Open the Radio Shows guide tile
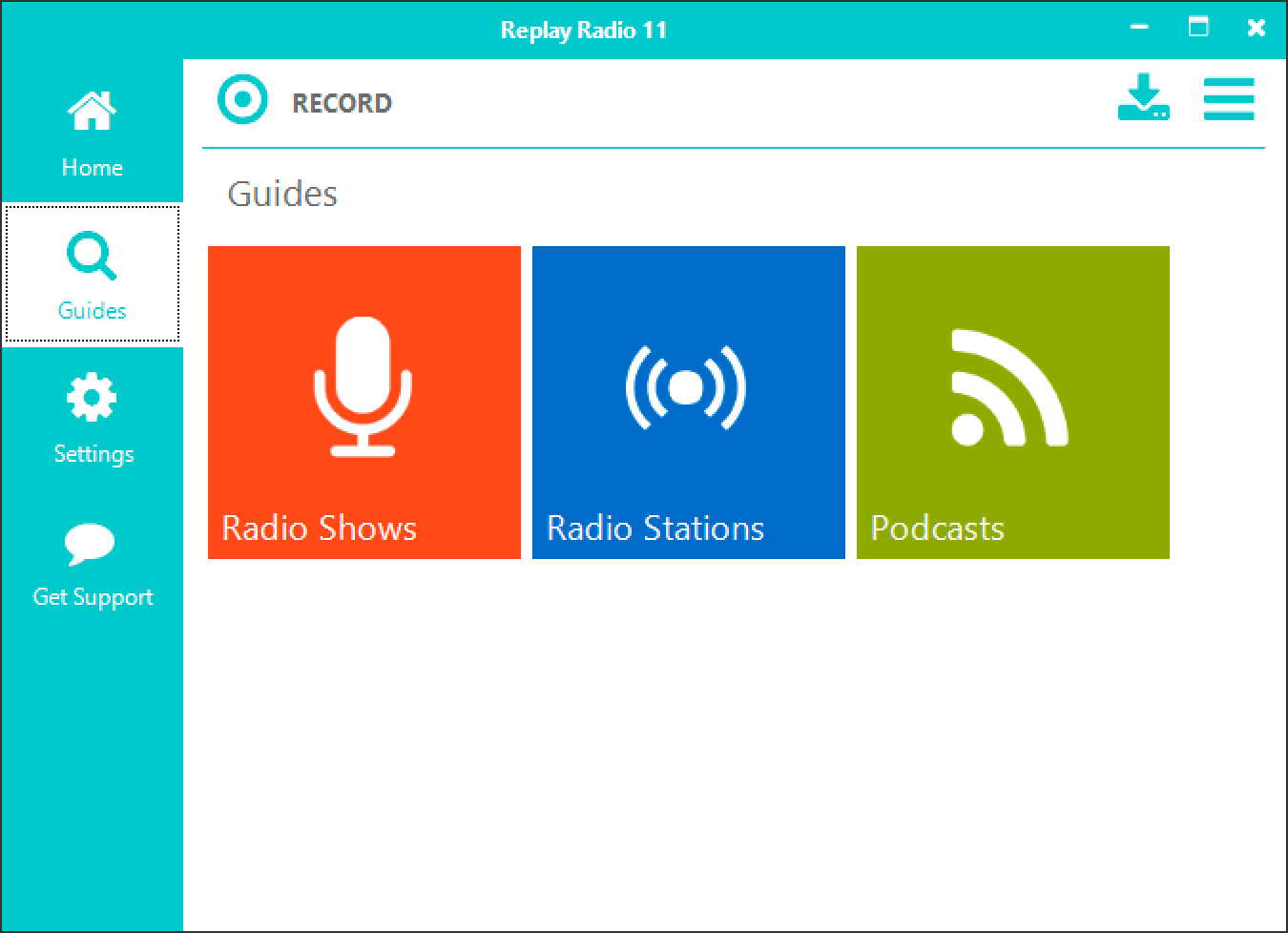Image resolution: width=1288 pixels, height=933 pixels. (x=364, y=403)
